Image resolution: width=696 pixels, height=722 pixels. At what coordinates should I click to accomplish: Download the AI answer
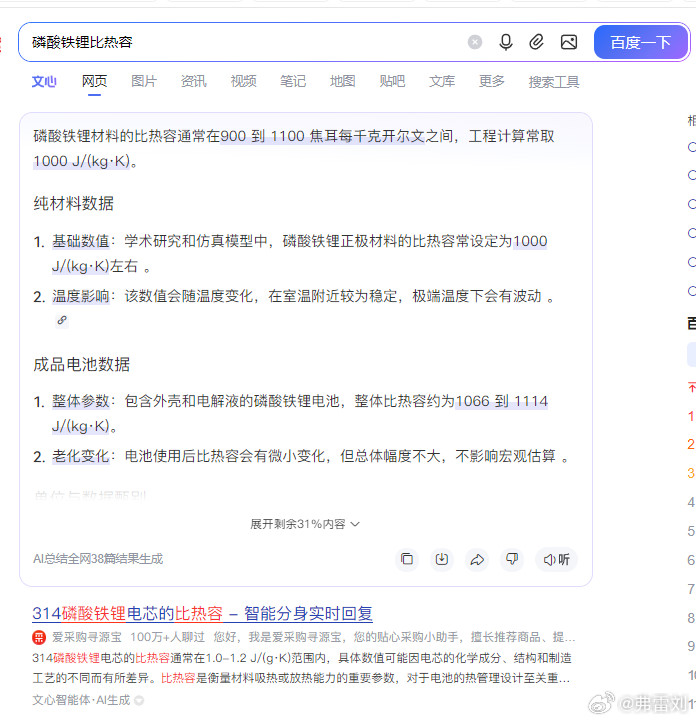(442, 559)
